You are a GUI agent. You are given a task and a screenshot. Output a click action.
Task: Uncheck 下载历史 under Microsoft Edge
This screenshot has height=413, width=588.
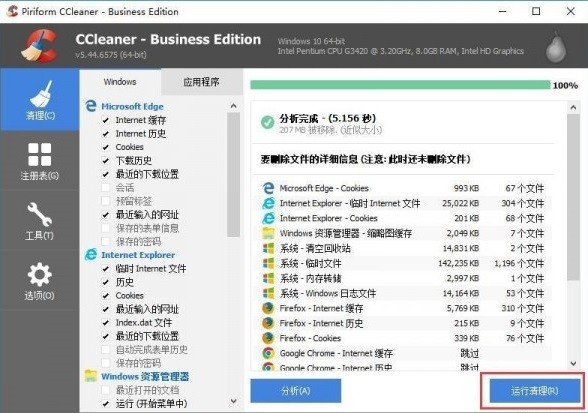pos(106,161)
